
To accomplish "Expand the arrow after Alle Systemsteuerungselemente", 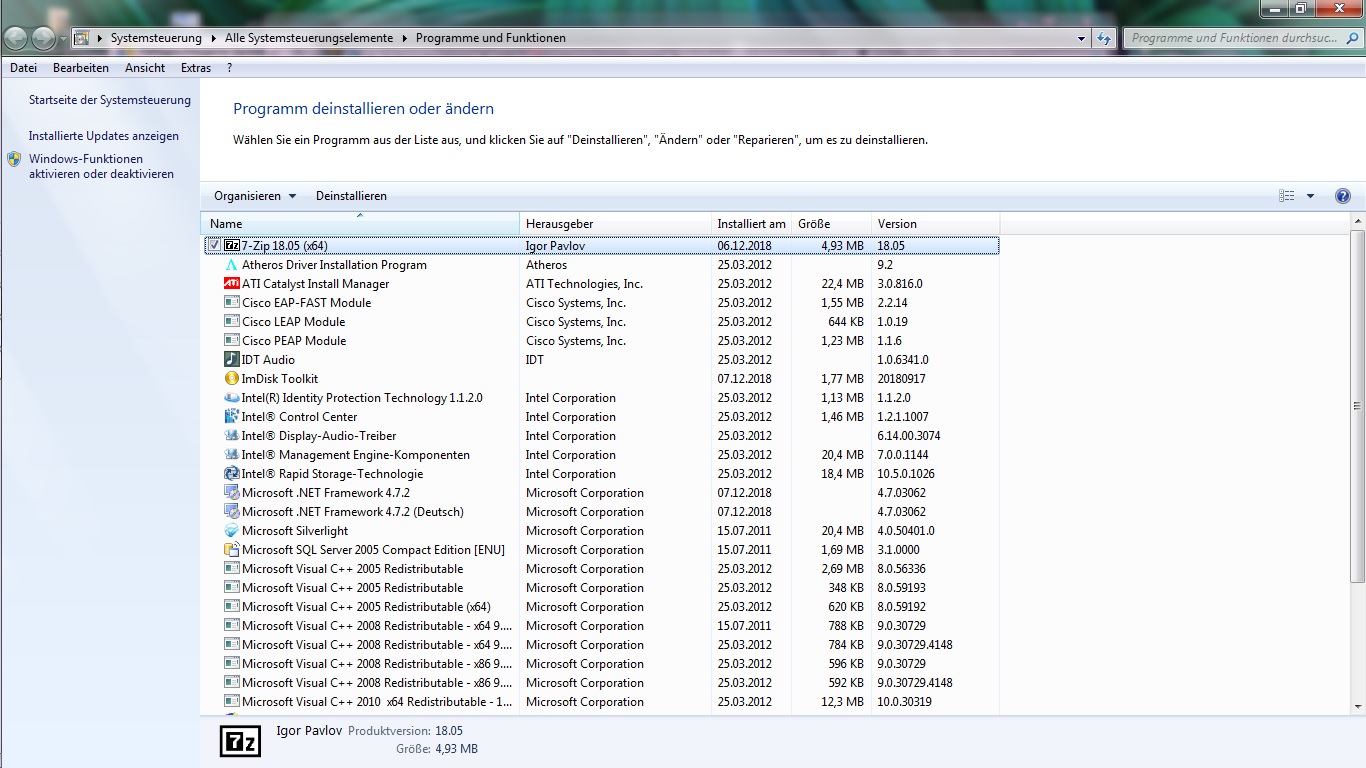I will coord(405,38).
